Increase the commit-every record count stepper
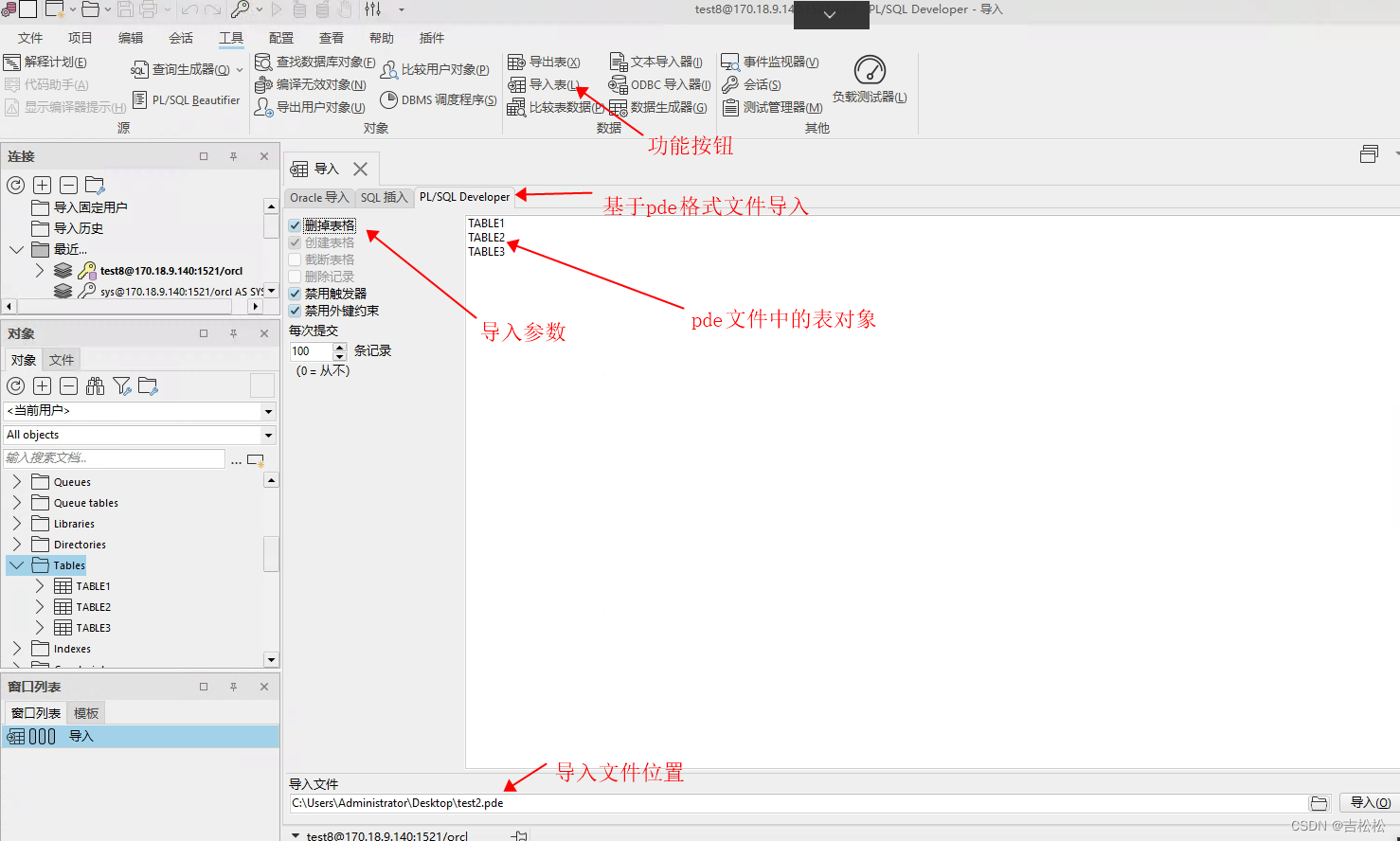1400x841 pixels. [x=340, y=347]
